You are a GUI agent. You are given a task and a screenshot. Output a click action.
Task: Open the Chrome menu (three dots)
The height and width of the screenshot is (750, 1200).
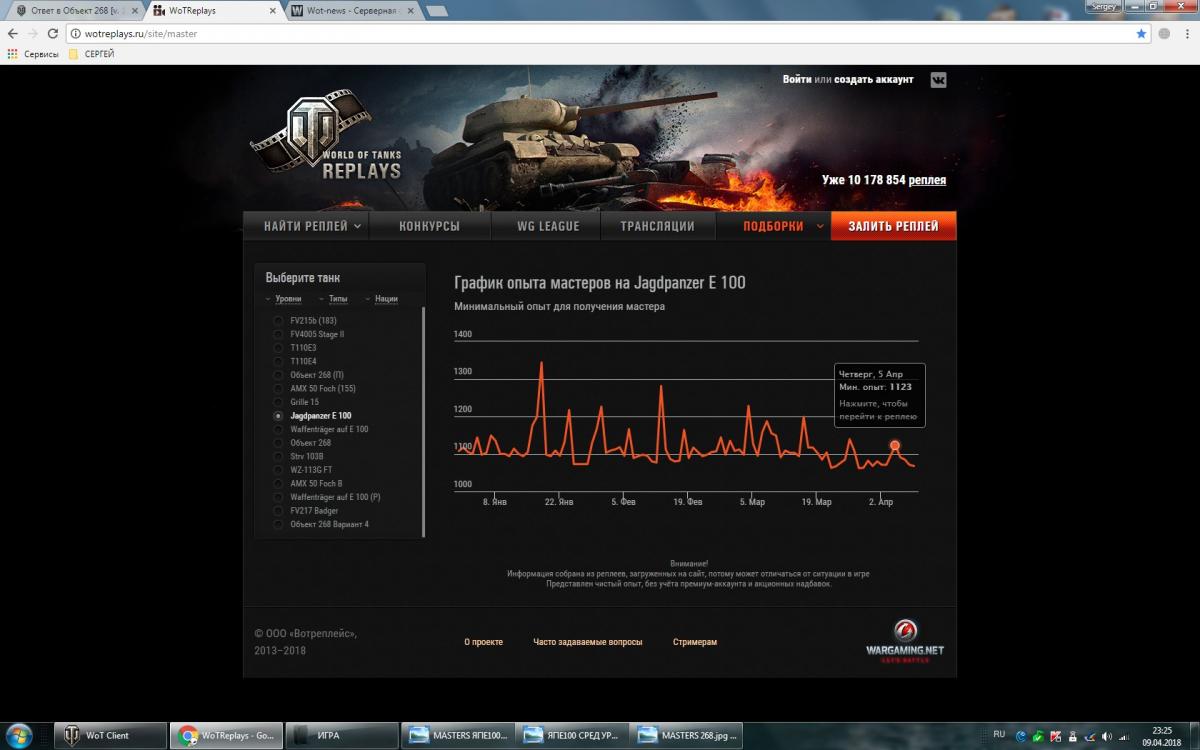pyautogui.click(x=1186, y=33)
